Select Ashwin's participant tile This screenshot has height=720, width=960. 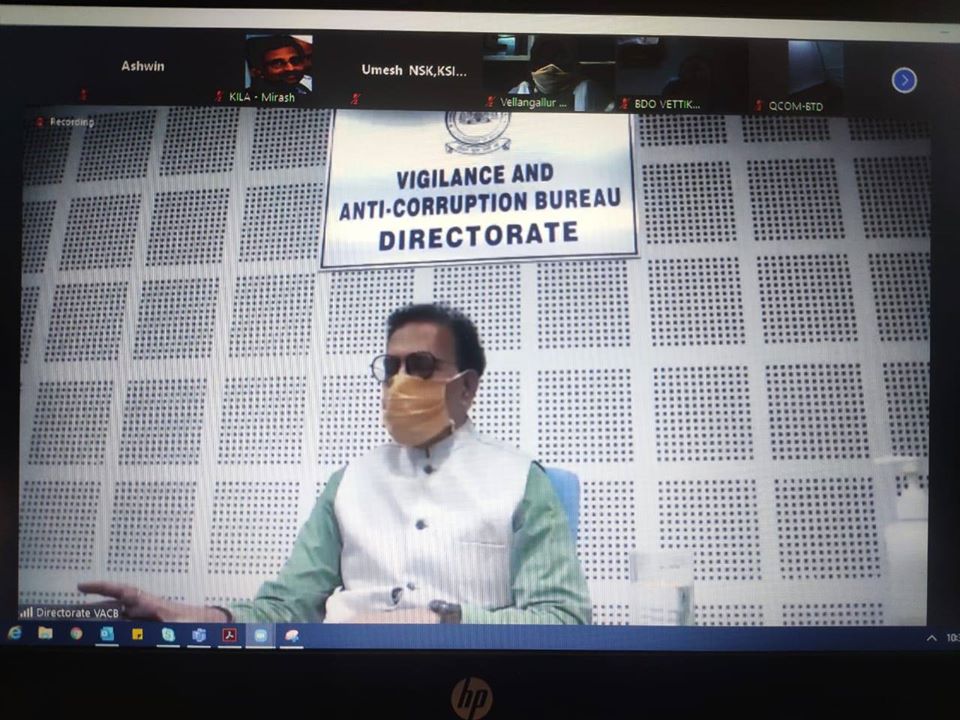coord(142,67)
